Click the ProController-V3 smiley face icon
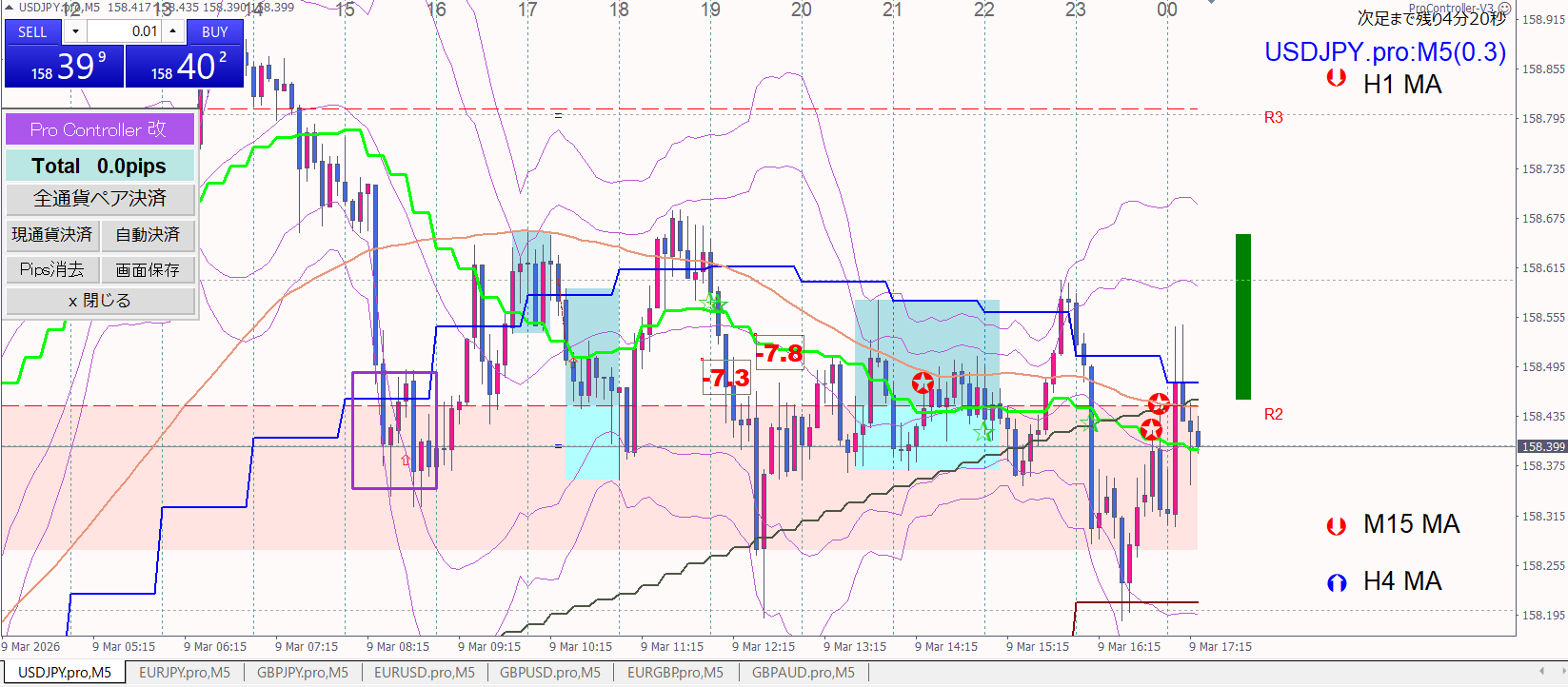Screen dimensions: 1568x687 [x=1505, y=9]
